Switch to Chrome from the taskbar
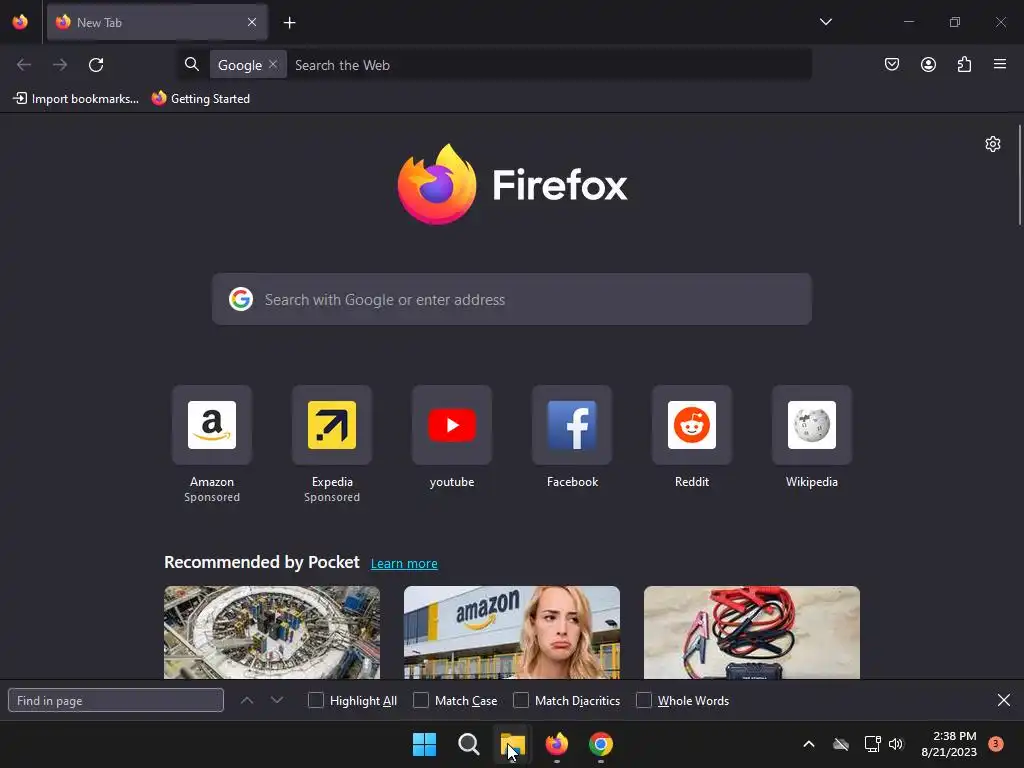 pos(601,744)
